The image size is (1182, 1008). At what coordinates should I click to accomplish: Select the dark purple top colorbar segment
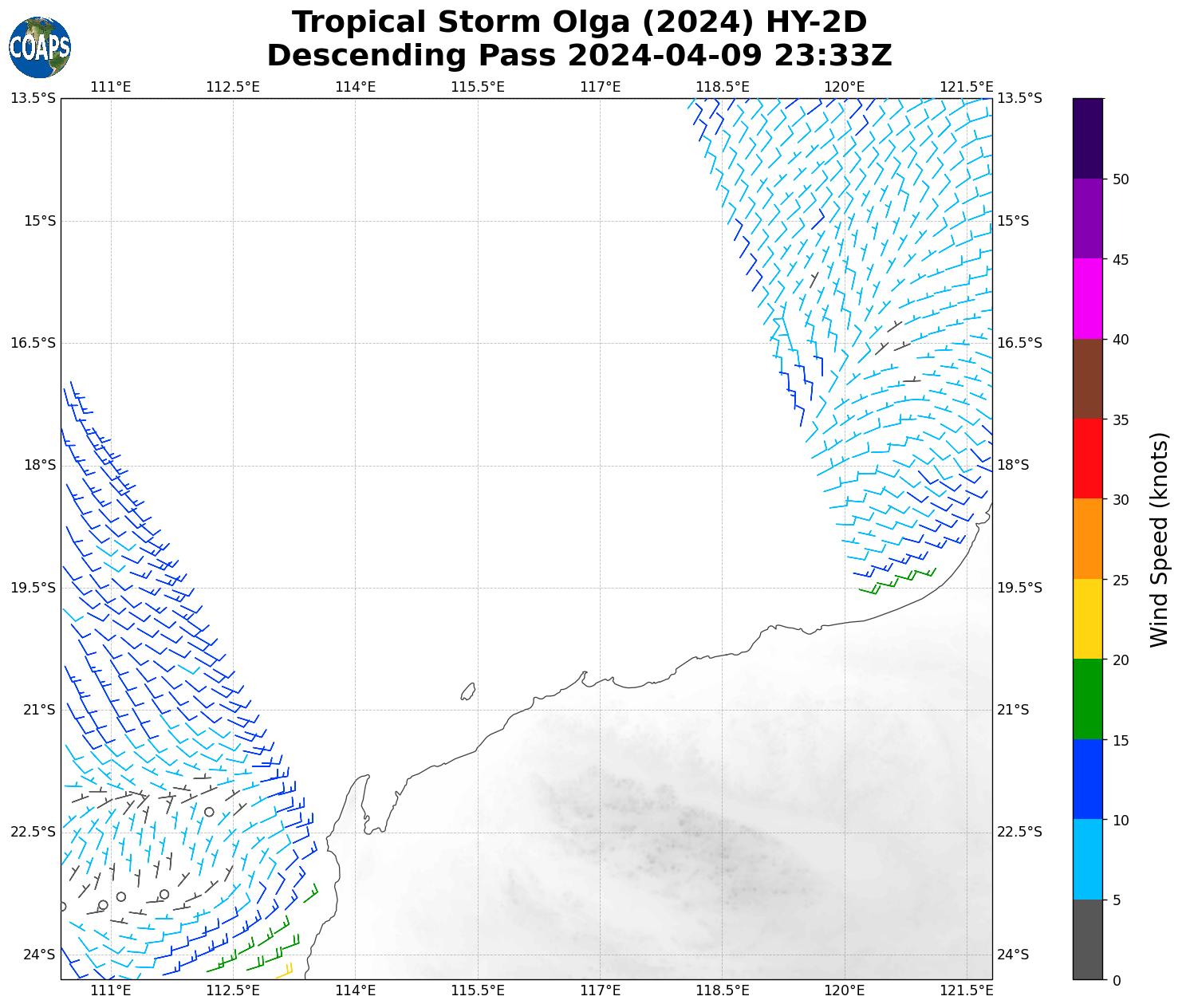point(1088,138)
